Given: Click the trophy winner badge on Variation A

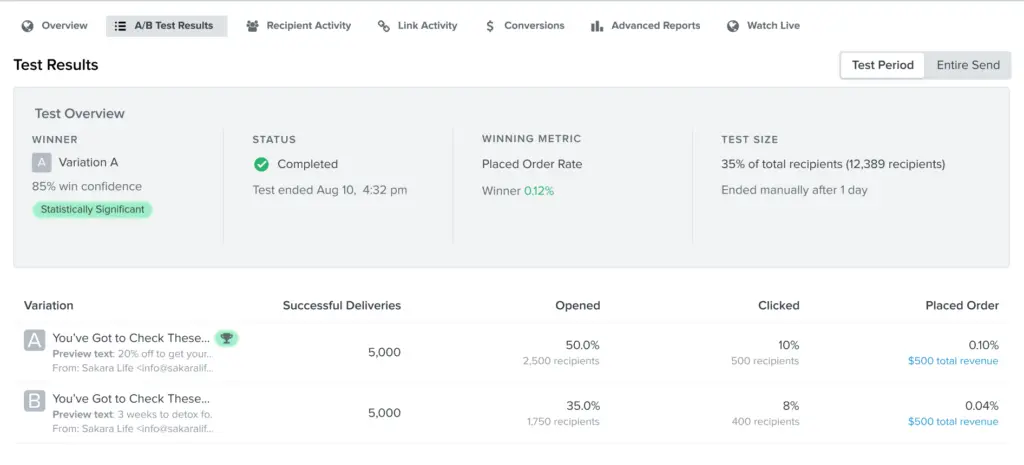Looking at the screenshot, I should coord(227,338).
